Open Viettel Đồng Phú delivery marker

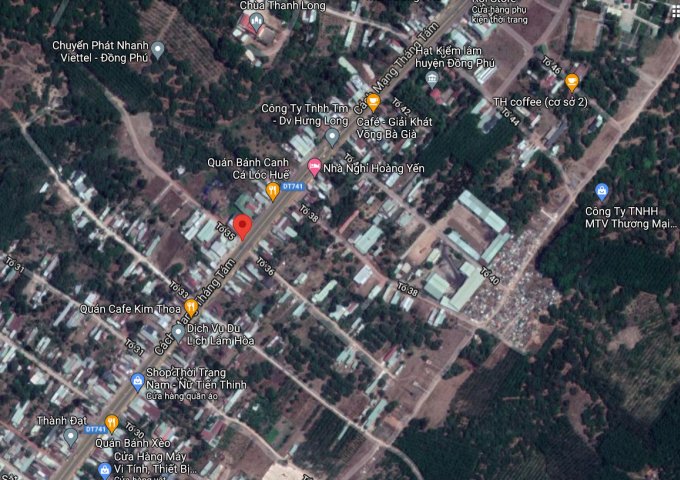click(x=158, y=49)
